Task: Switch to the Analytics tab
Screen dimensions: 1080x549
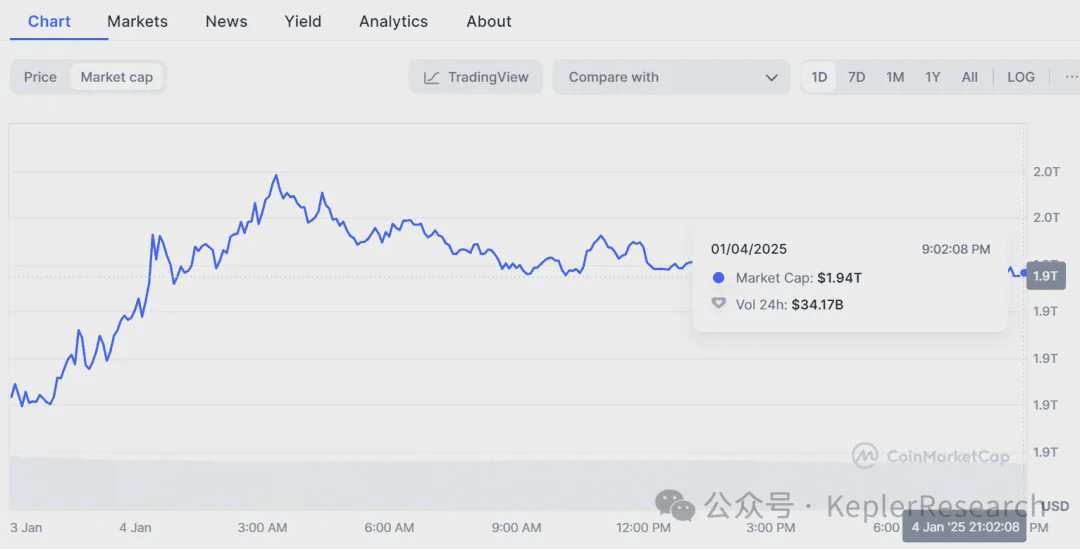Action: (393, 21)
